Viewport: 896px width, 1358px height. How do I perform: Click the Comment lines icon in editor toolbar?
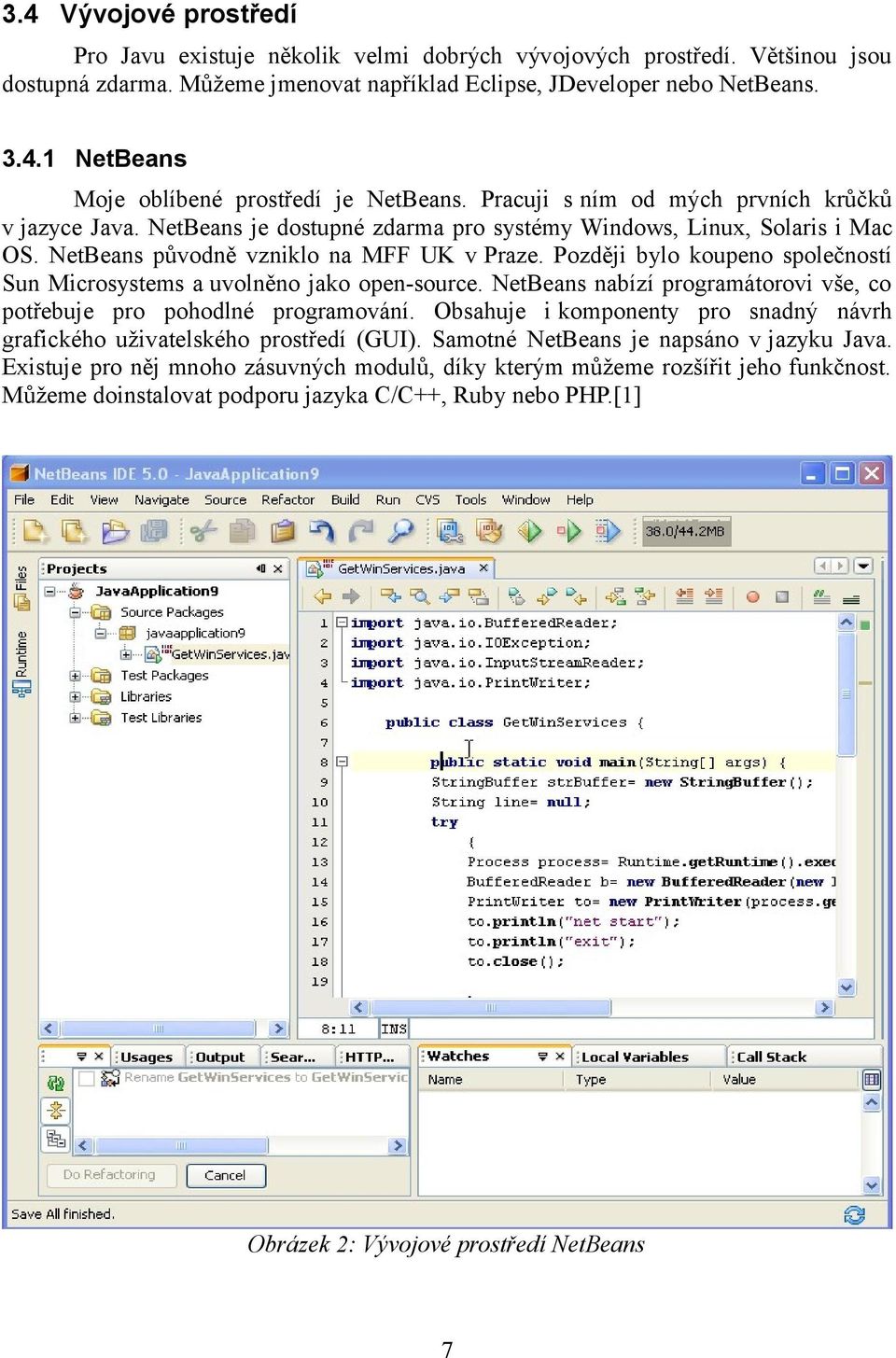[821, 596]
